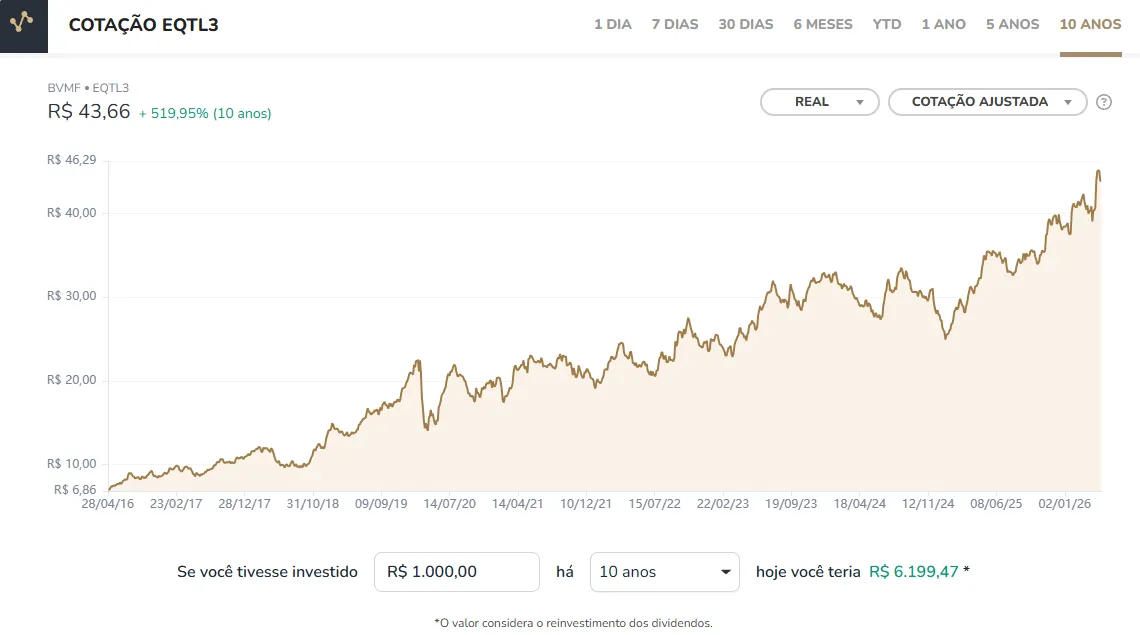Click the 19/09/23 date label
Image resolution: width=1140 pixels, height=635 pixels.
point(791,504)
